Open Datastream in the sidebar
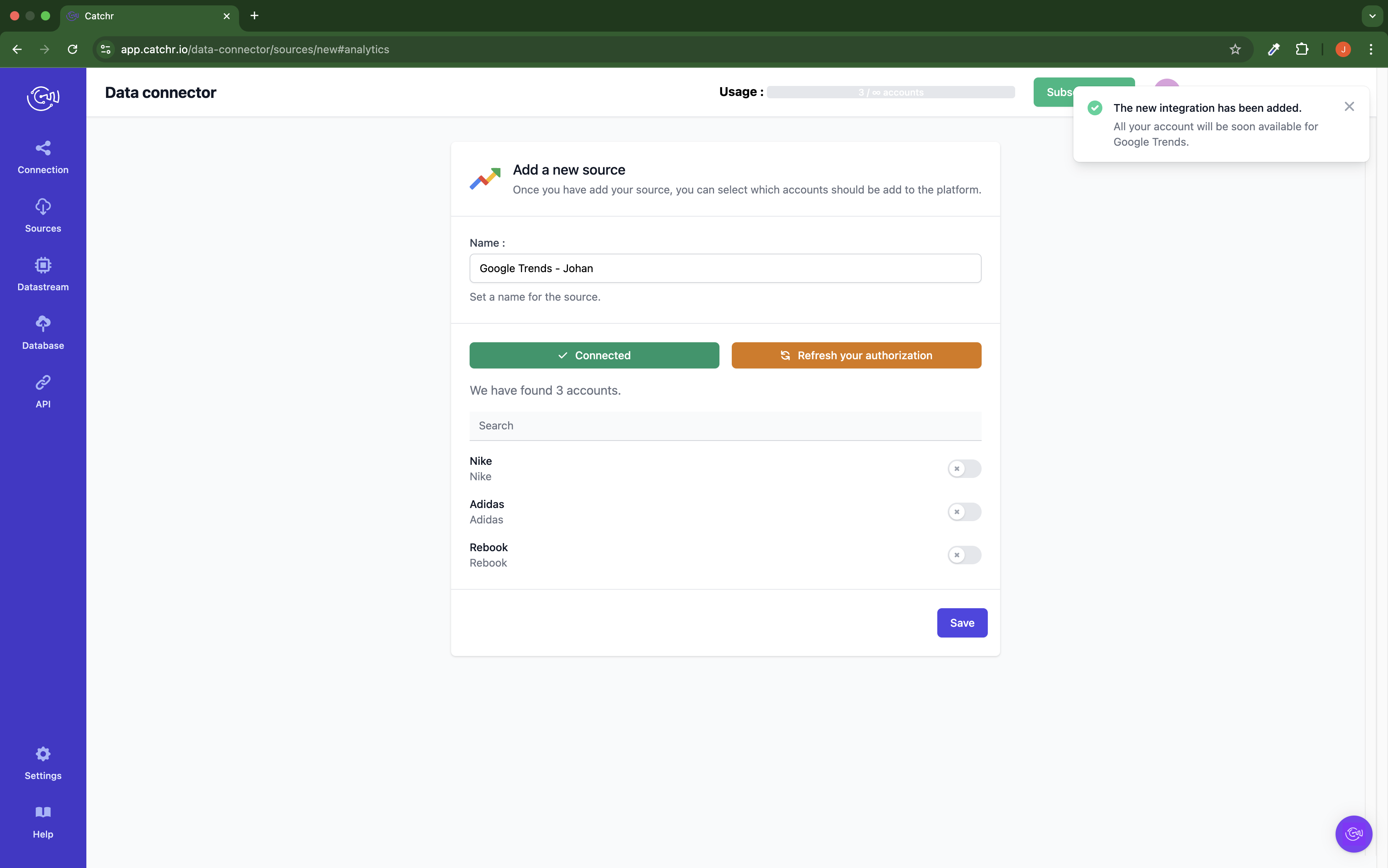Screen dimensions: 1388x868 (x=43, y=274)
